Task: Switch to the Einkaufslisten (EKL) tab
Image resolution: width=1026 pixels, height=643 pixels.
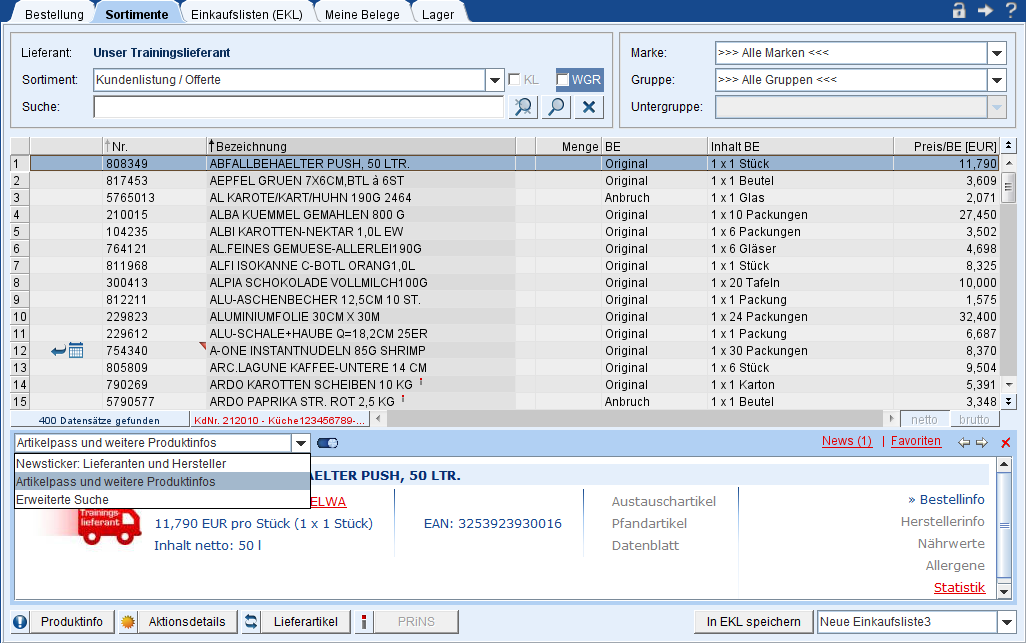Action: point(247,14)
